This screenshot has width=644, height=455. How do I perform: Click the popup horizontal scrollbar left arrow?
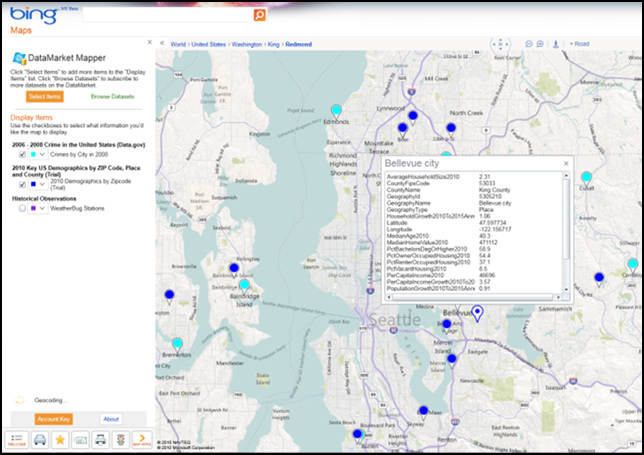click(389, 297)
